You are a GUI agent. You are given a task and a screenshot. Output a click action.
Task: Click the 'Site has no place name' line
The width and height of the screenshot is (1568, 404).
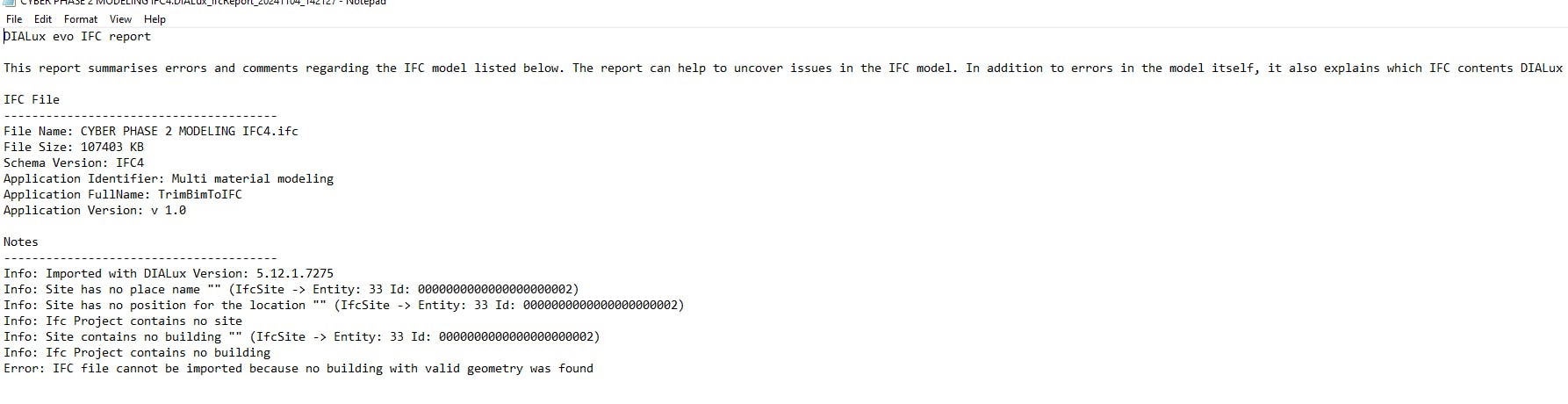(x=291, y=289)
